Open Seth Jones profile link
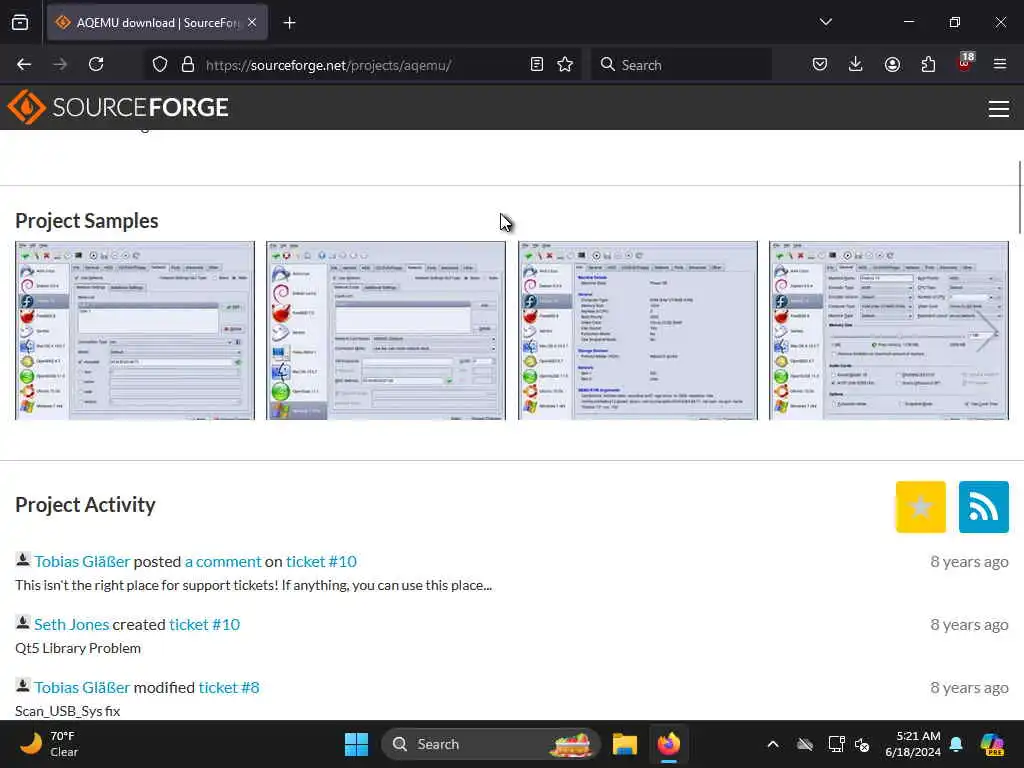The image size is (1024, 768). (x=72, y=624)
